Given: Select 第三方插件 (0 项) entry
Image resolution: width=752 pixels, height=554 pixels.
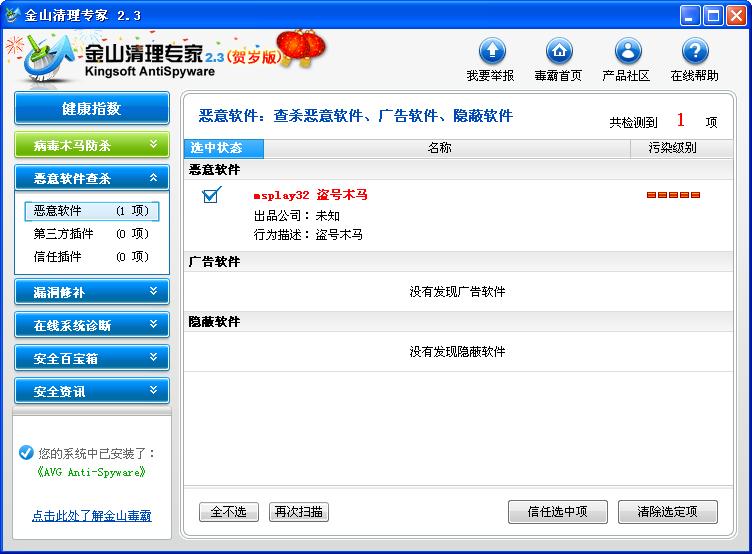Looking at the screenshot, I should point(92,234).
